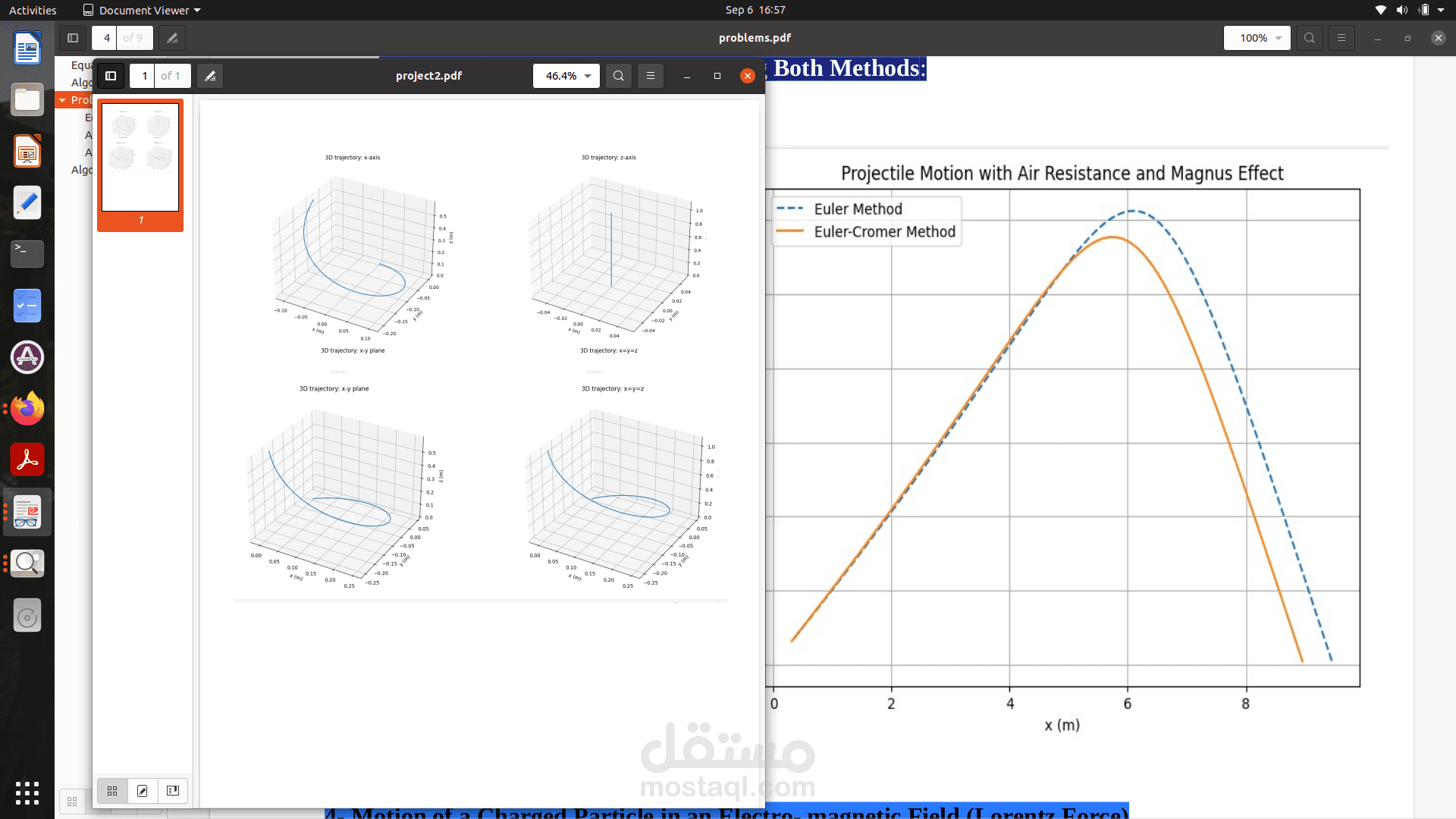1456x819 pixels.
Task: Expand the 100% zoom dropdown
Action: pos(1279,38)
